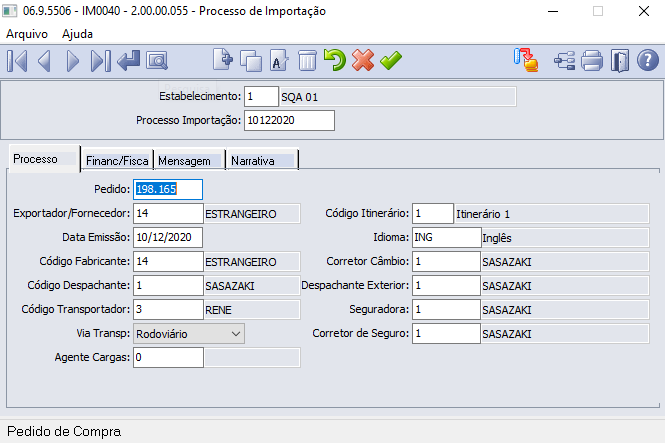The image size is (665, 443).
Task: Add a new record icon
Action: point(223,60)
